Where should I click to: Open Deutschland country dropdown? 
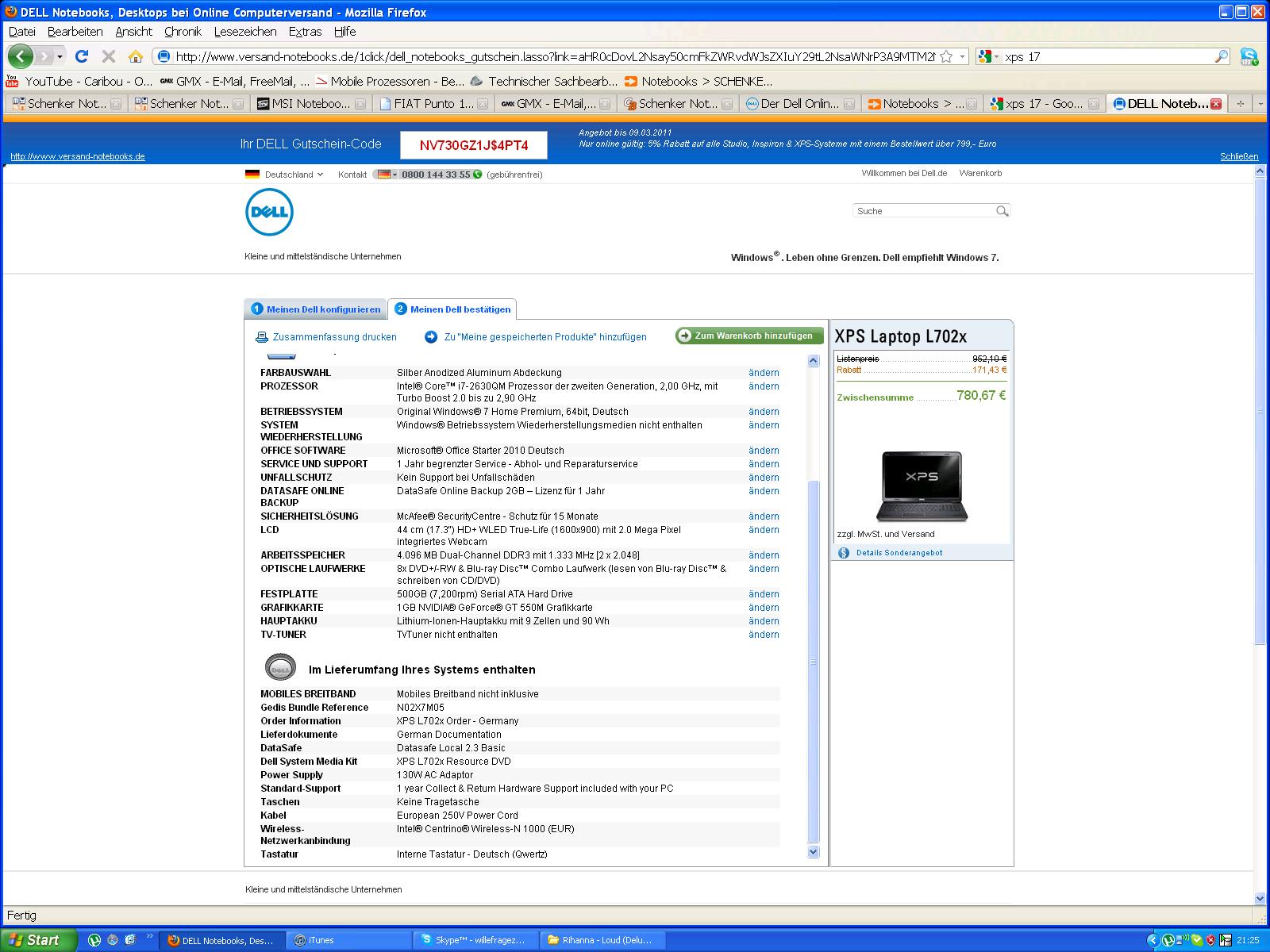[x=321, y=175]
